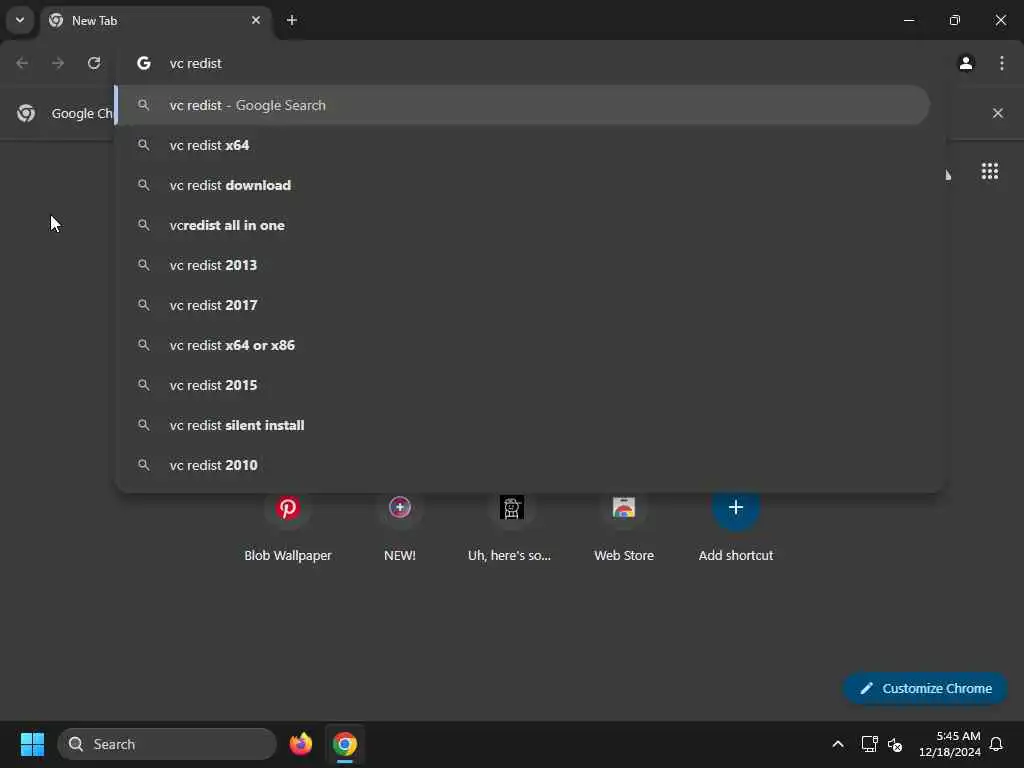Viewport: 1024px width, 768px height.
Task: Click the Google G icon in address bar
Action: coord(144,63)
